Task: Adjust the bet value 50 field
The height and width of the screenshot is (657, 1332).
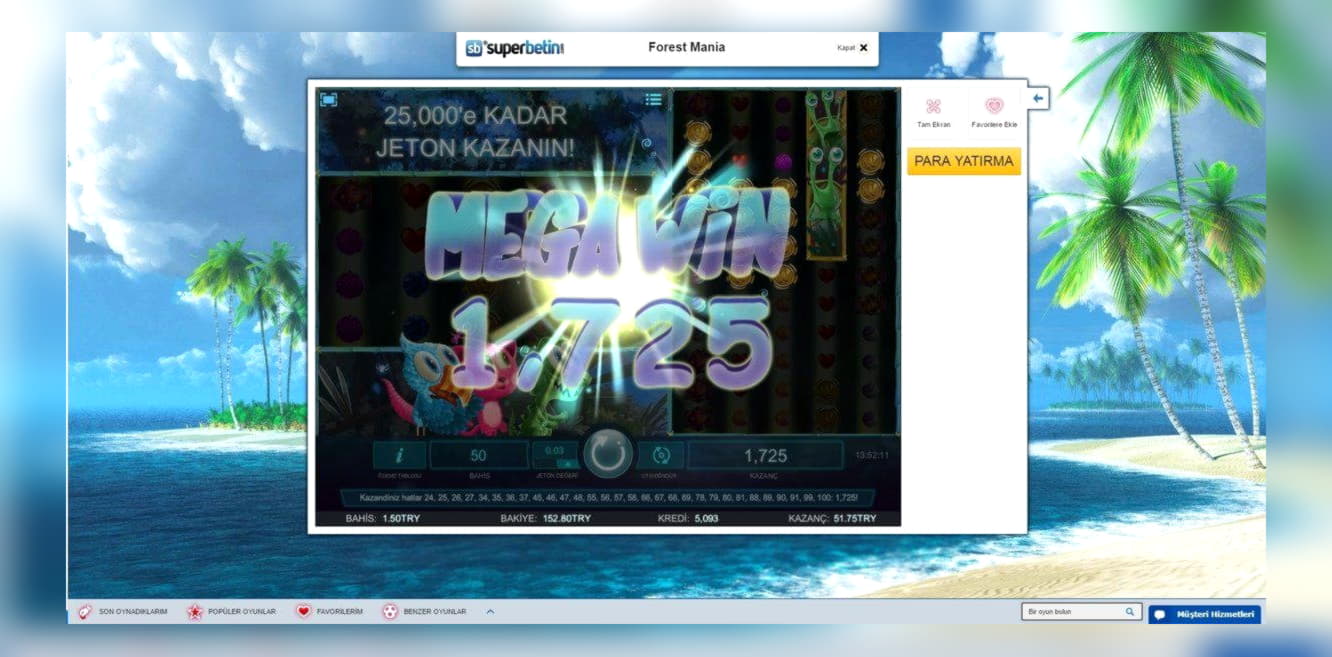Action: click(x=479, y=455)
